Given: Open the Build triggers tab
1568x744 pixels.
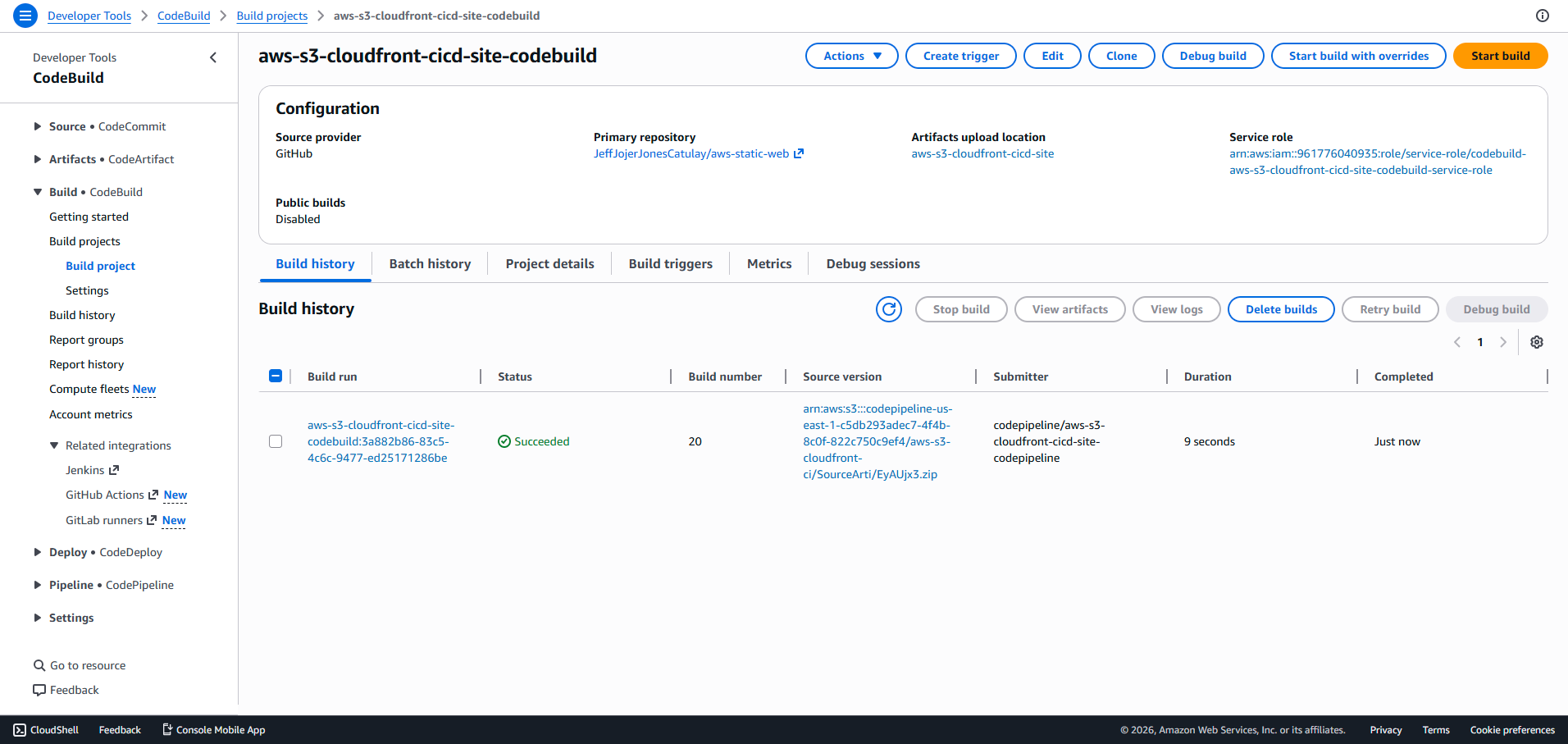Looking at the screenshot, I should 670,264.
